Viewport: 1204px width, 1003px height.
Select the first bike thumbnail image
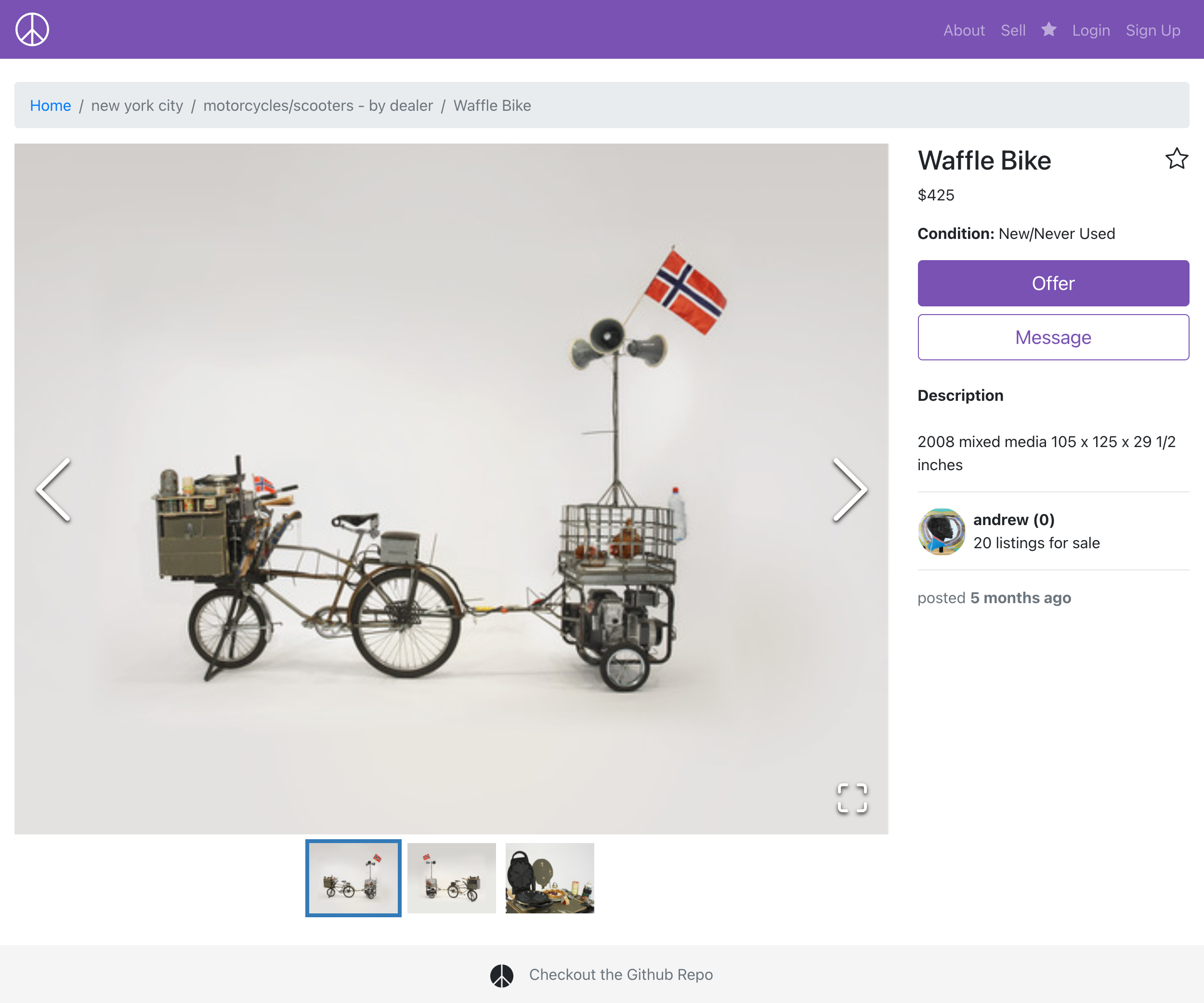(x=355, y=878)
